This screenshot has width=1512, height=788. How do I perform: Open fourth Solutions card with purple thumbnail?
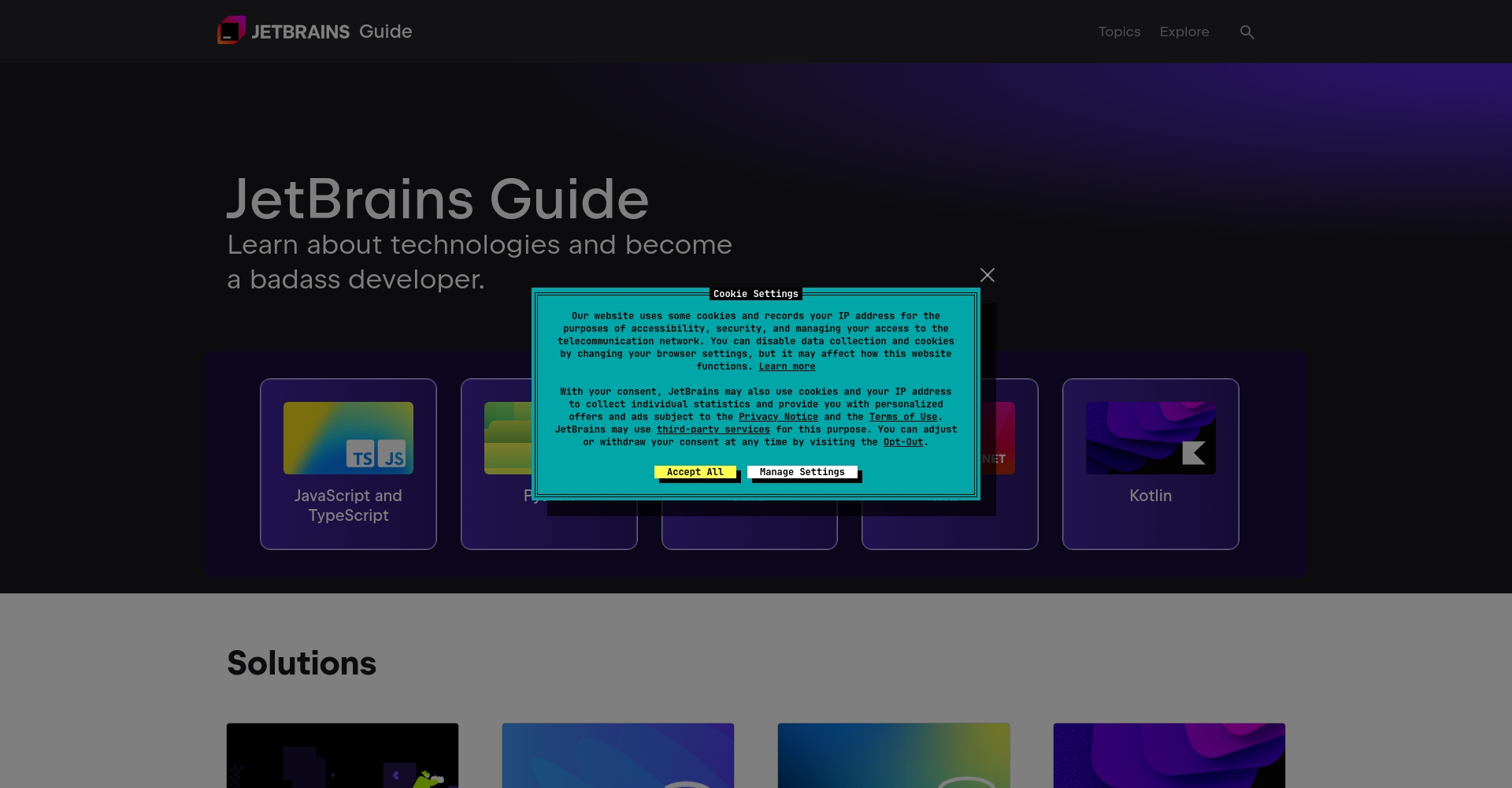[1169, 756]
